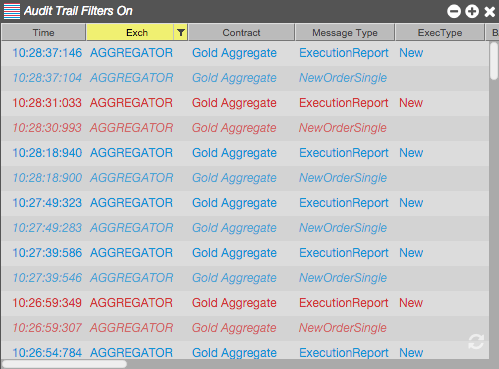The width and height of the screenshot is (499, 369).
Task: Click New exec type in 10:28:18:940 row
Action: 411,153
